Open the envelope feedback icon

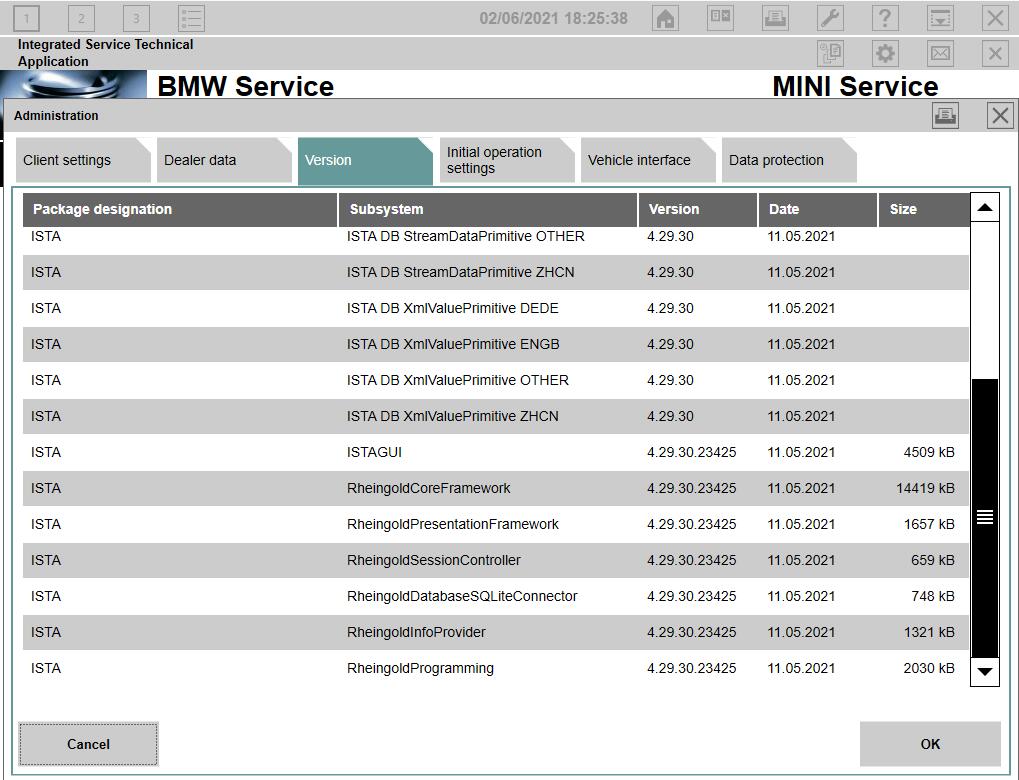940,53
